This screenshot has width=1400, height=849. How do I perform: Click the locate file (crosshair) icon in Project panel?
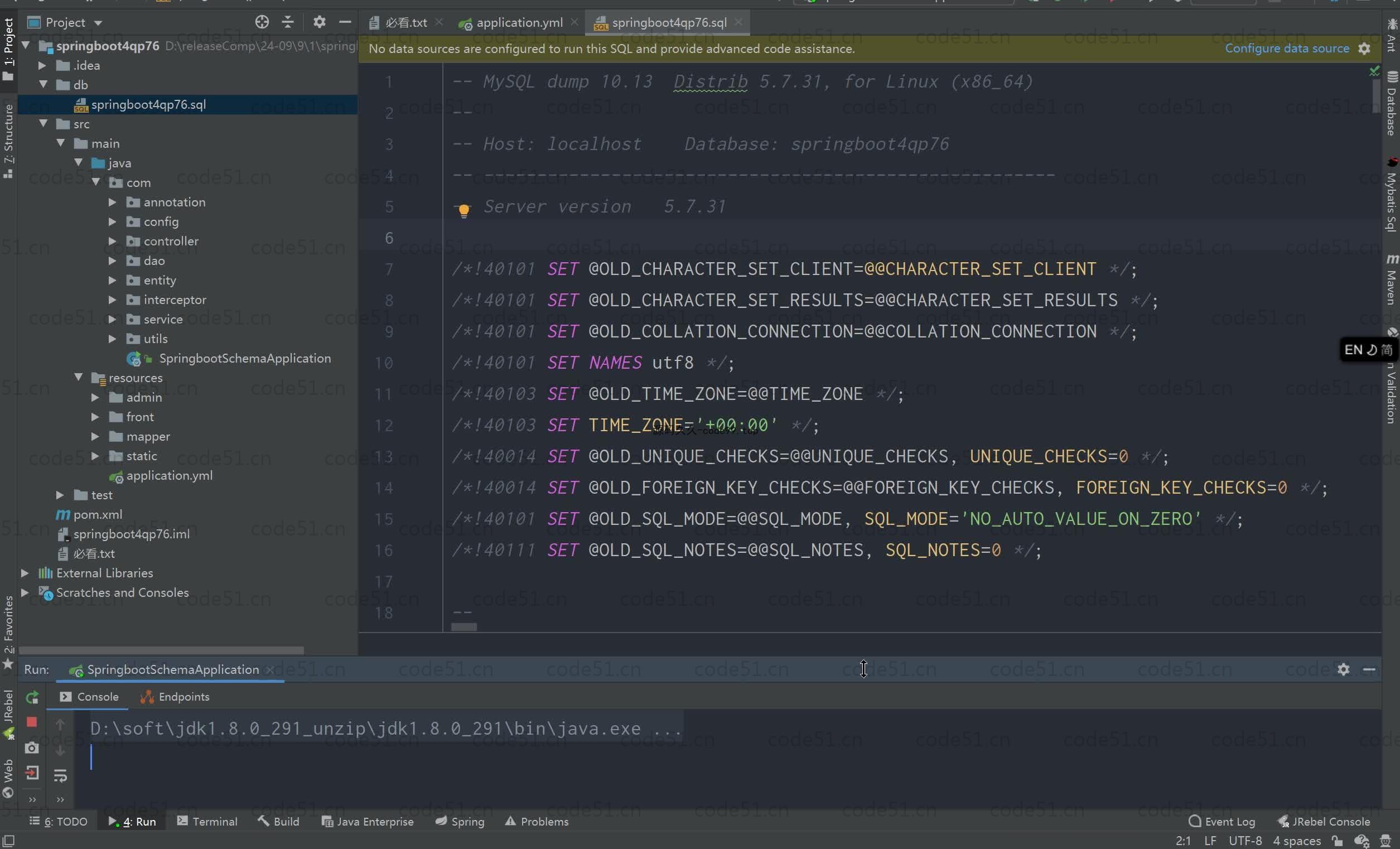click(262, 22)
